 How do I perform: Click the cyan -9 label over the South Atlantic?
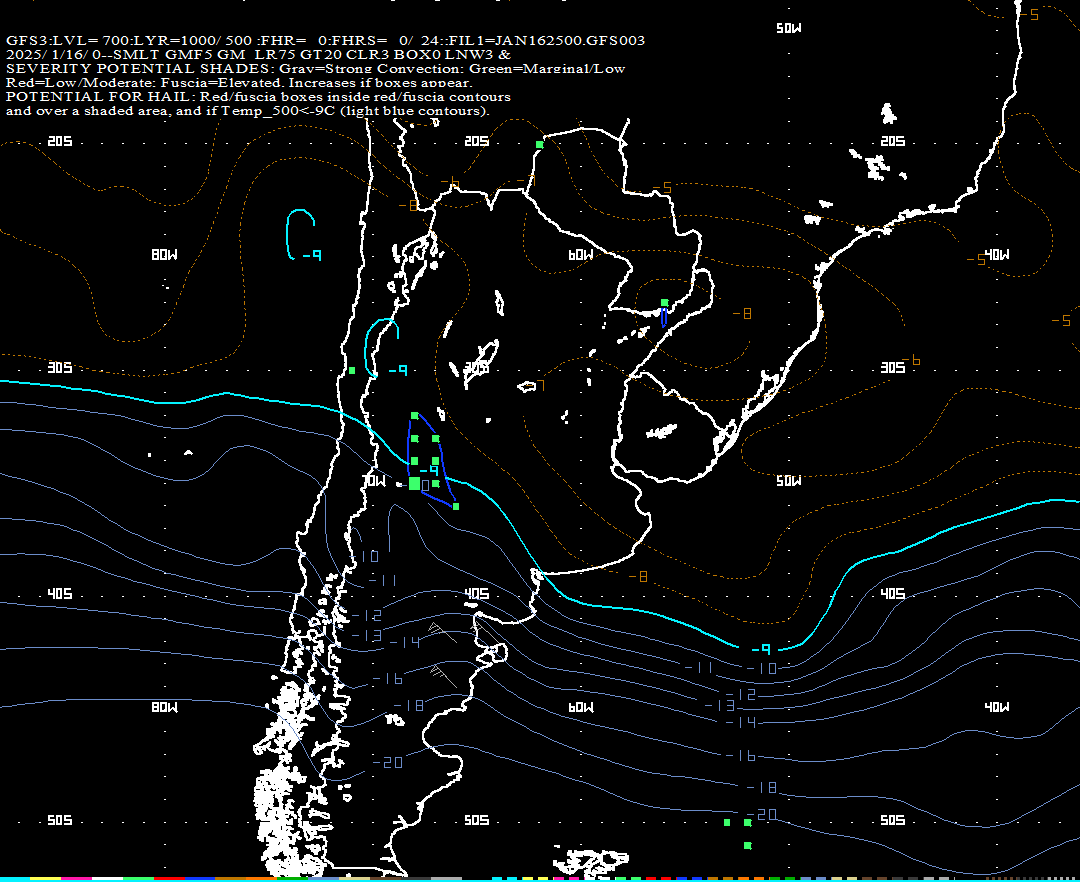click(760, 649)
